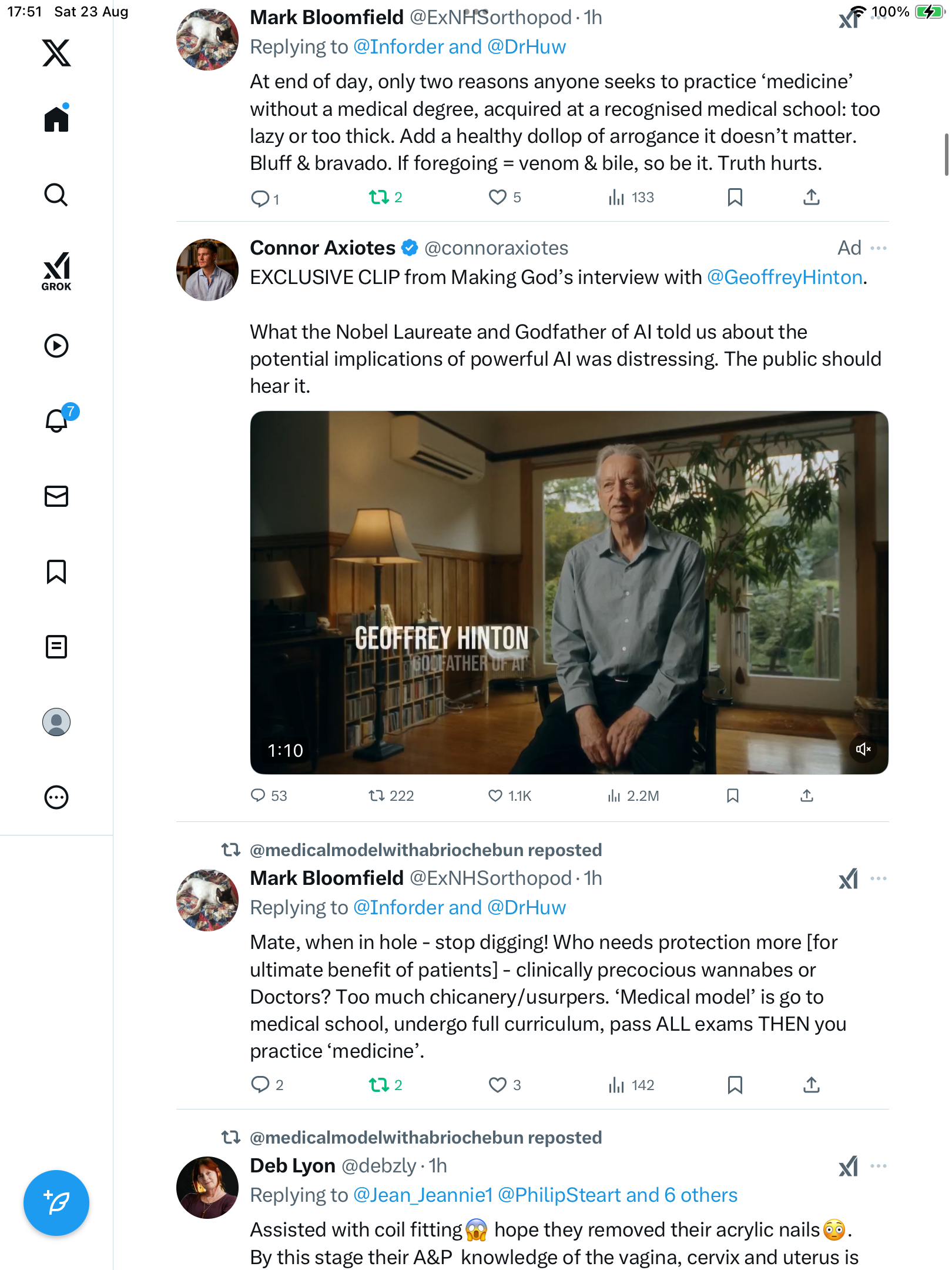Screen dimensions: 952x1270
Task: Tap the blue compose post button
Action: pos(56,1203)
